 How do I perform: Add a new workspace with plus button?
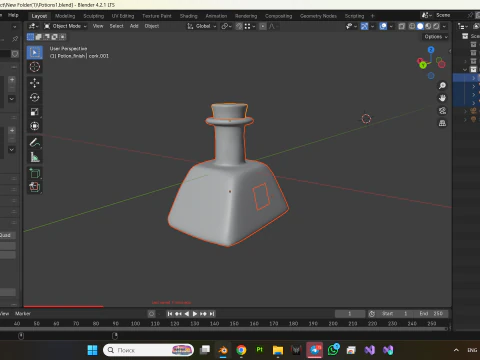(x=373, y=16)
